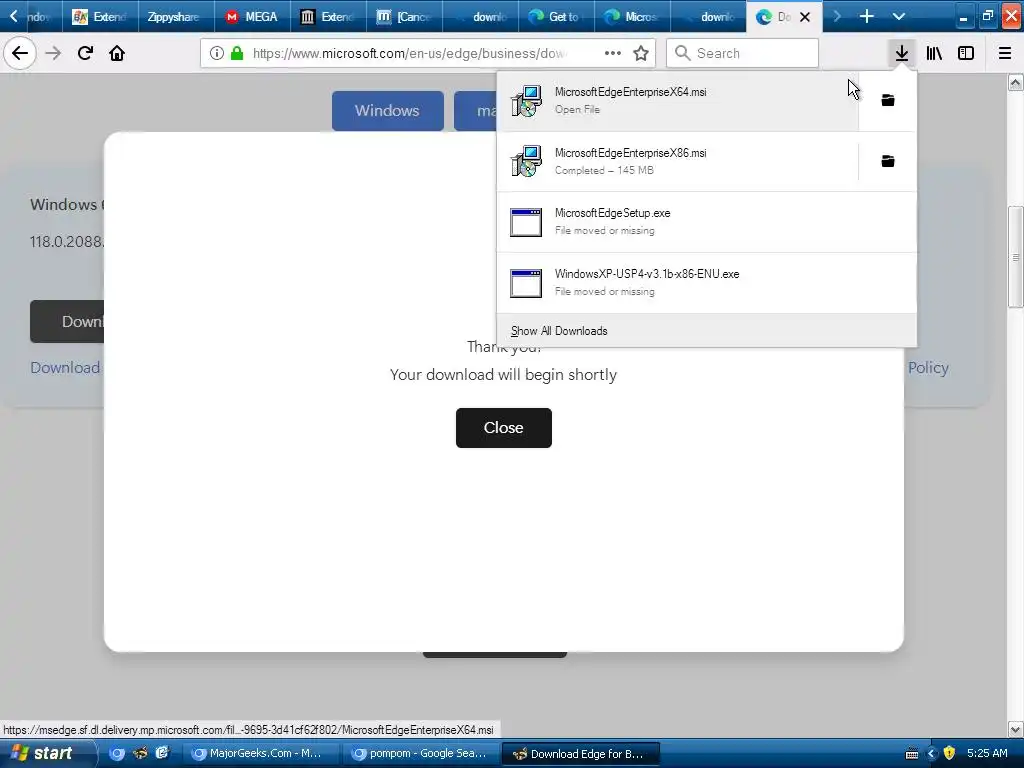Switch to the MEGA tab

pyautogui.click(x=252, y=16)
